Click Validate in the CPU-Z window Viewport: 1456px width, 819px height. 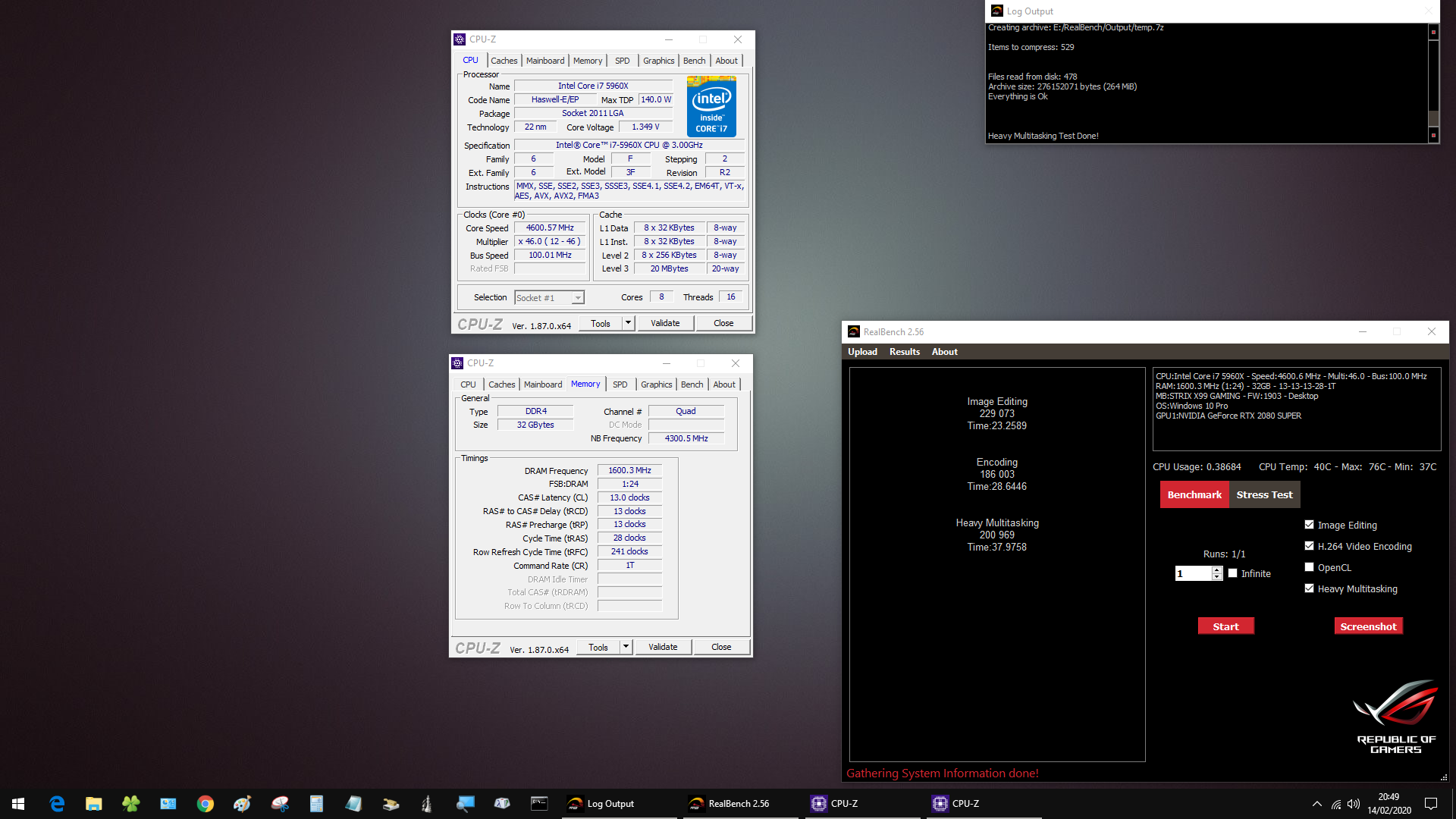665,323
